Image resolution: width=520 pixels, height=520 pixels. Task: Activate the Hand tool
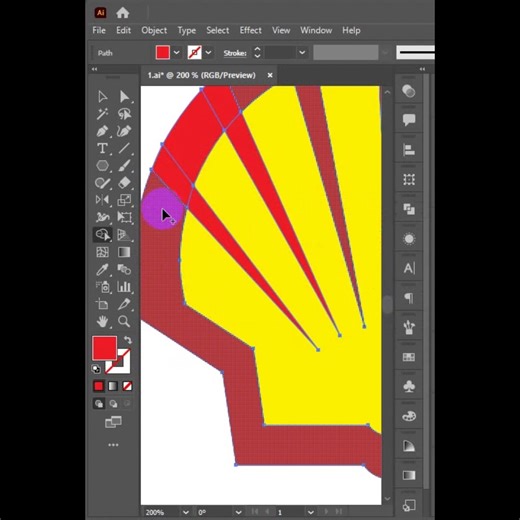103,321
